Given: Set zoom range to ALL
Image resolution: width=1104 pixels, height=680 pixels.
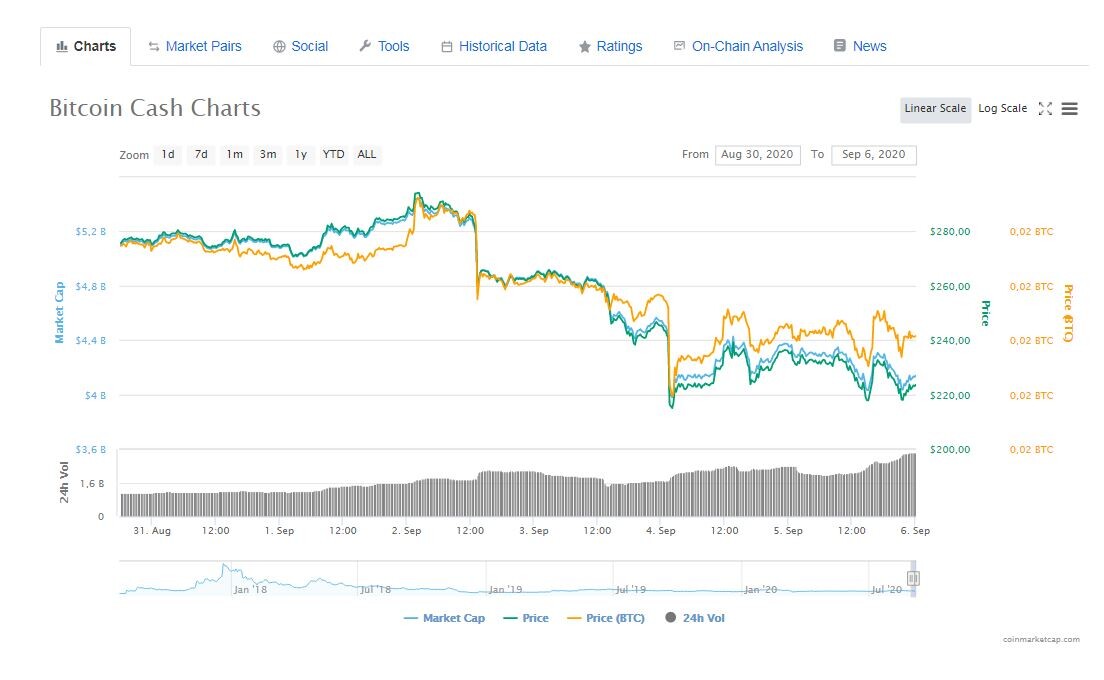Looking at the screenshot, I should tap(367, 155).
